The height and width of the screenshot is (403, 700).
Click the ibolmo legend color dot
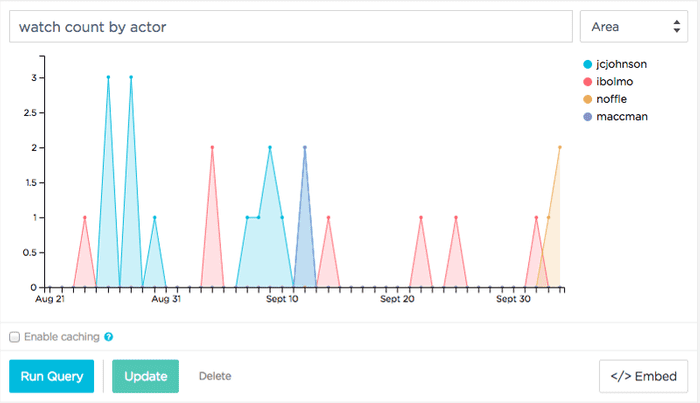point(588,82)
